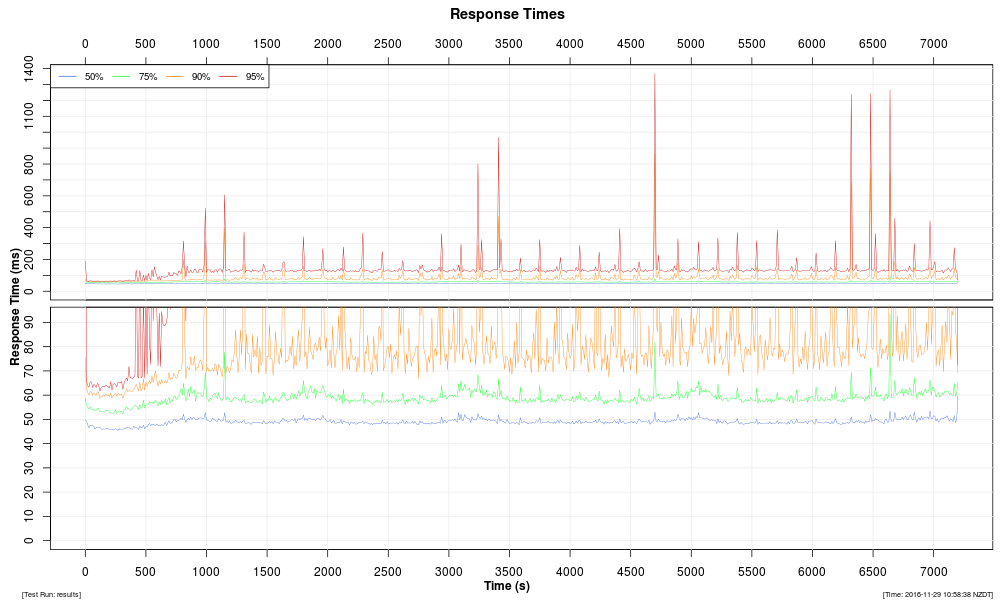Select the 50% legend entry
1000x600 pixels.
tap(94, 77)
